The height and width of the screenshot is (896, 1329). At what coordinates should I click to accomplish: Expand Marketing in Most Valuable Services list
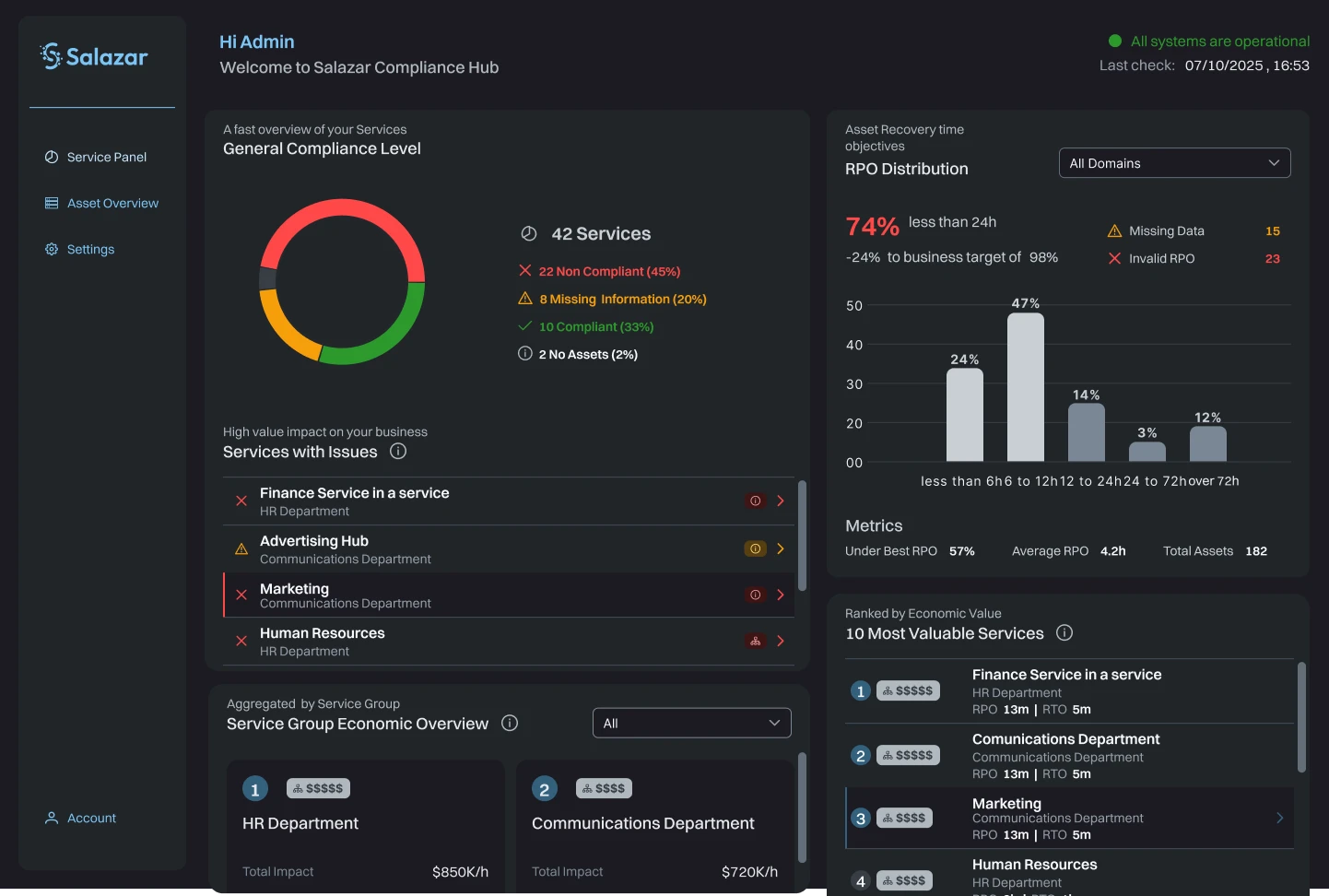[x=1279, y=818]
